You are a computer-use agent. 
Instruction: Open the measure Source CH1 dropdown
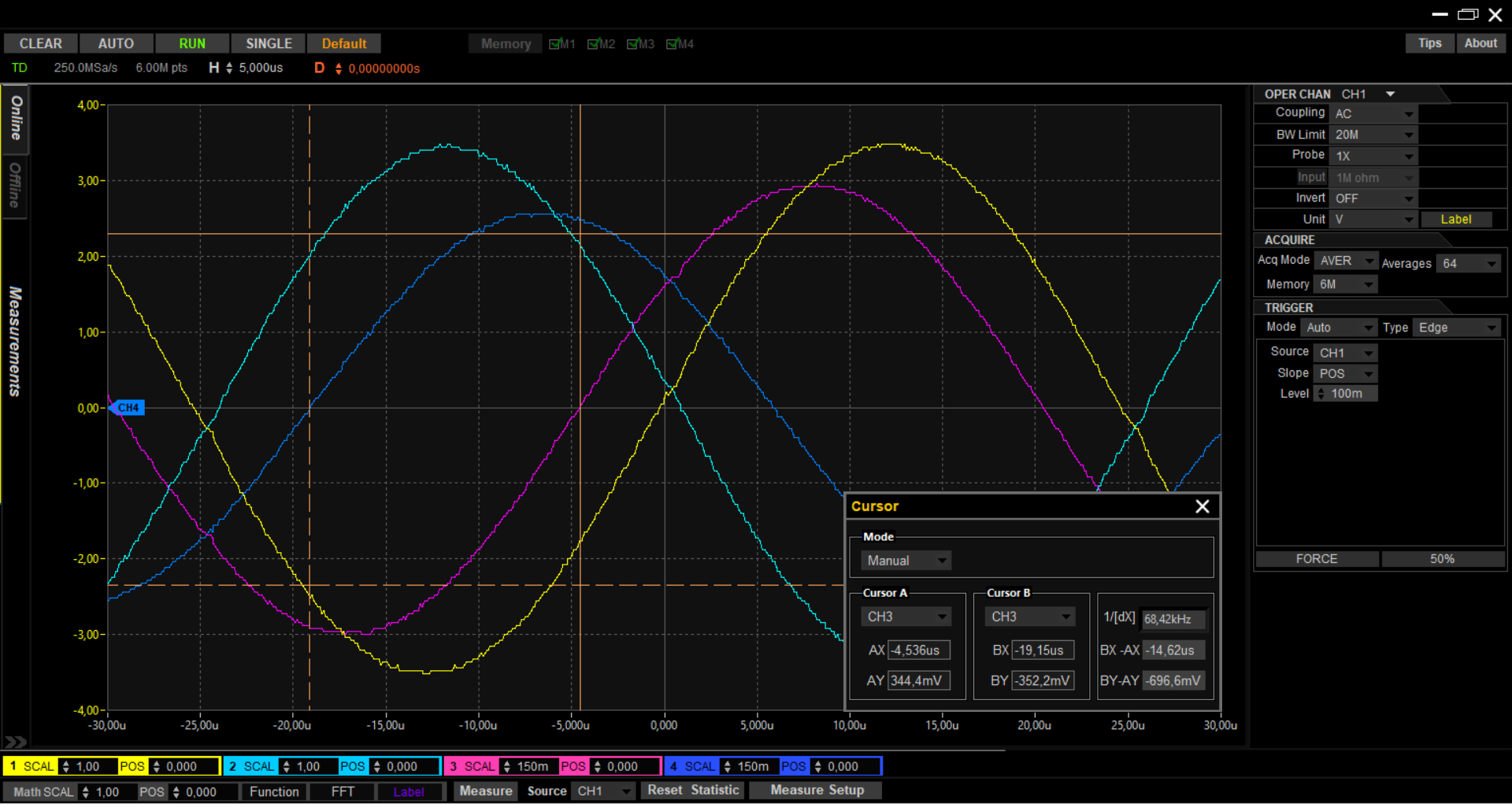coord(603,791)
